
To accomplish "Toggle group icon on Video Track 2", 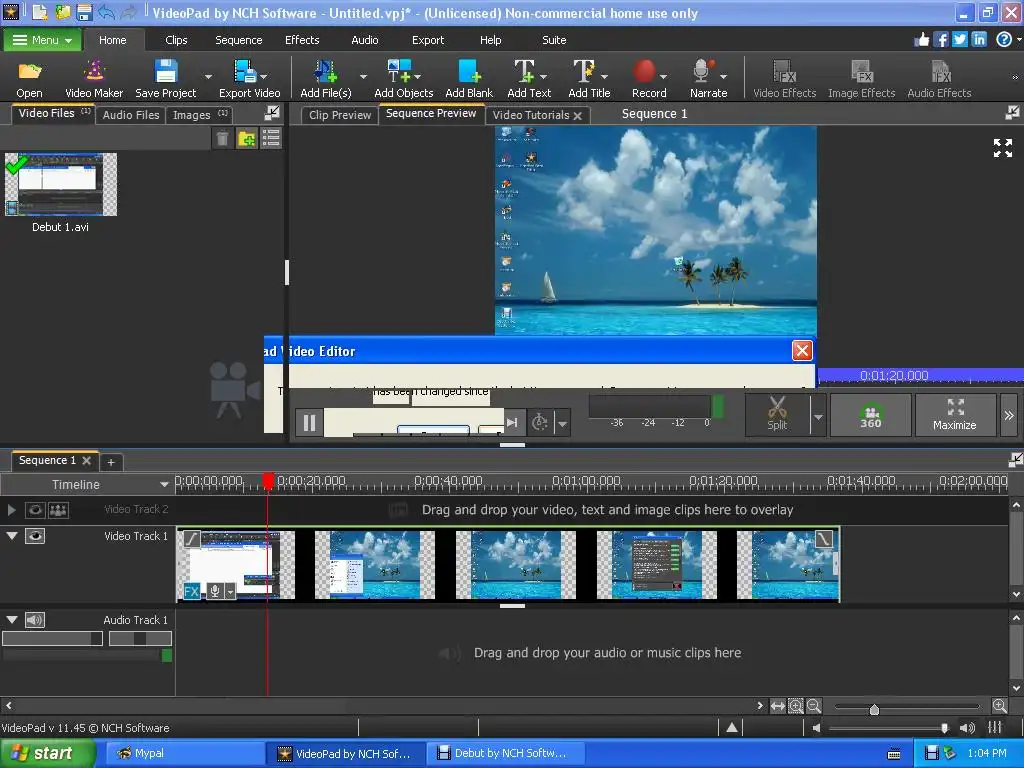I will point(58,510).
